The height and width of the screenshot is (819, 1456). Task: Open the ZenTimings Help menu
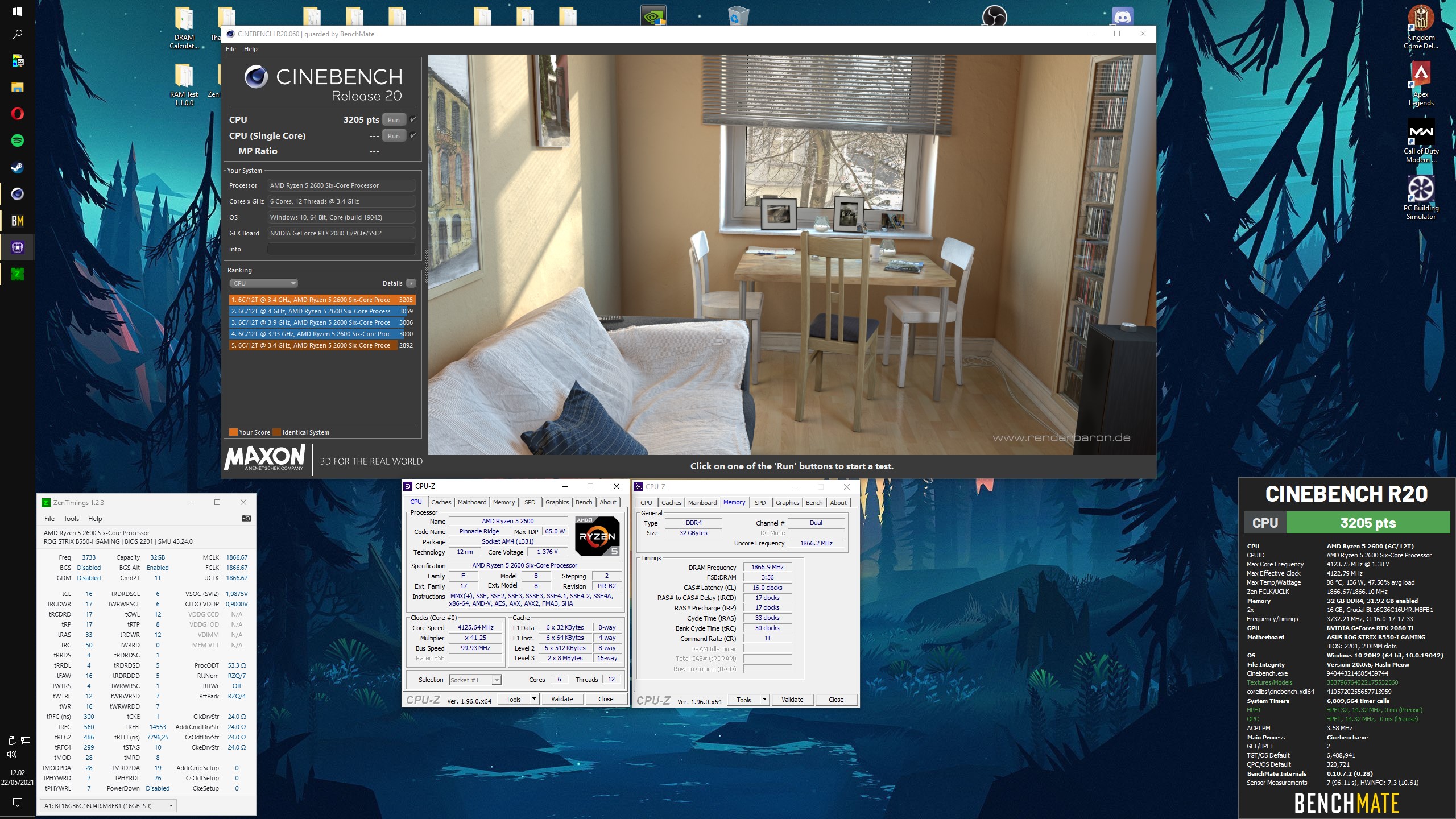(95, 519)
